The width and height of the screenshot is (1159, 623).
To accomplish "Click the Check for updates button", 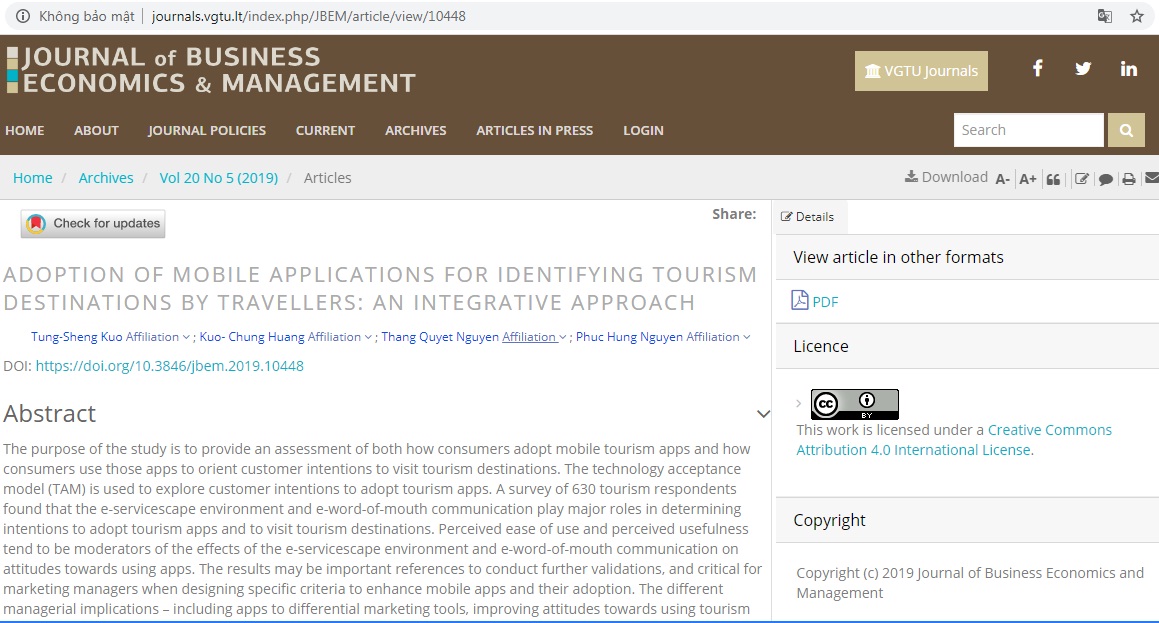I will tap(93, 223).
